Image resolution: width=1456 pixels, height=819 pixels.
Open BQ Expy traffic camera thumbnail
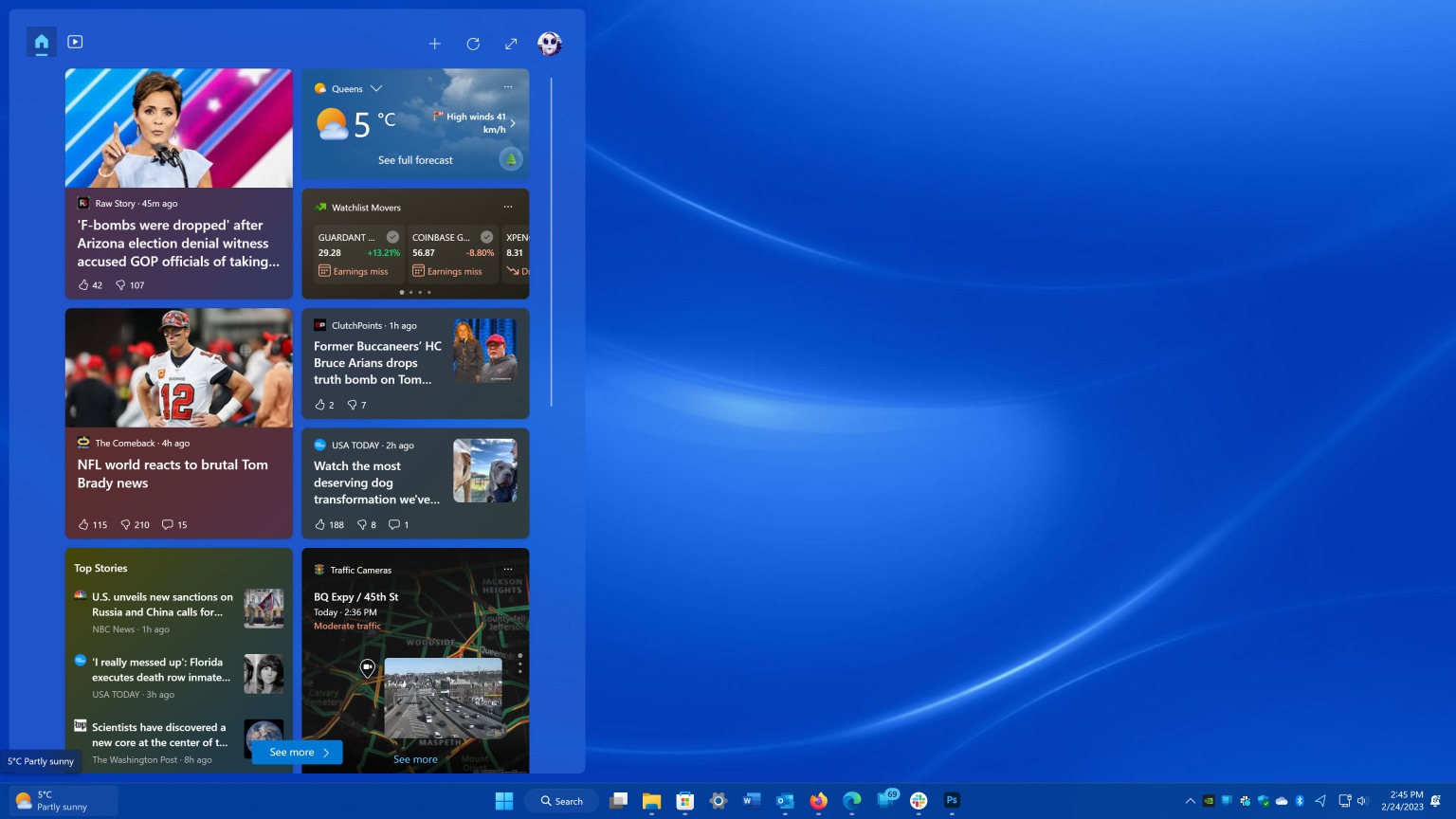coord(444,698)
